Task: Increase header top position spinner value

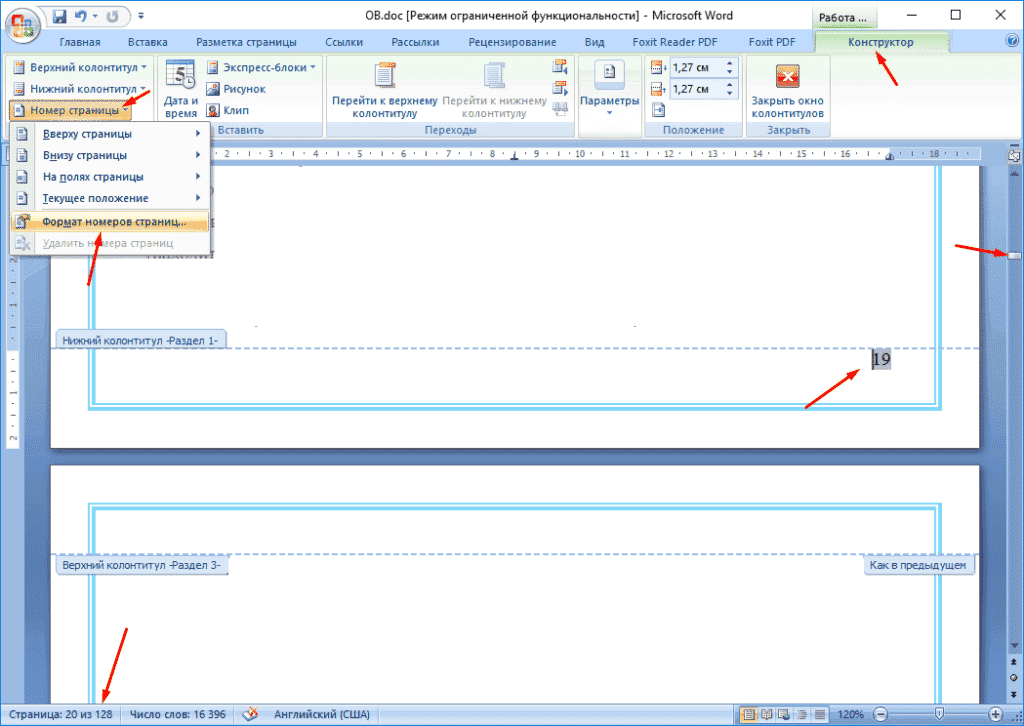Action: [729, 63]
